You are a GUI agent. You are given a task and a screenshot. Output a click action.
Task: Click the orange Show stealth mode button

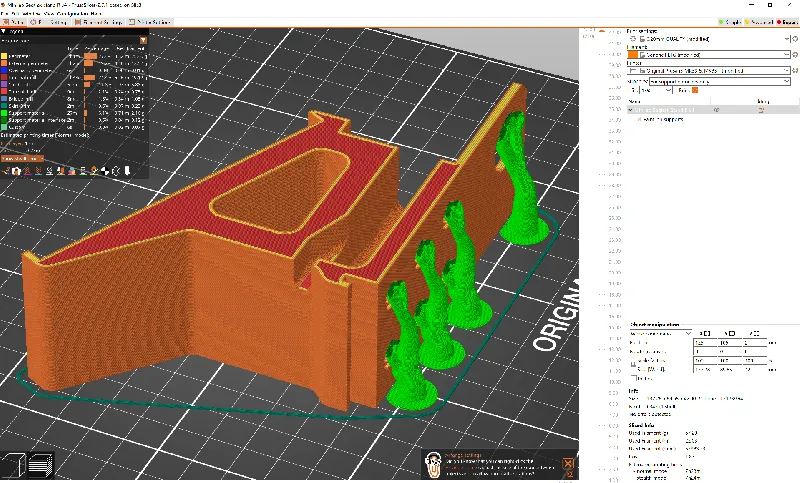click(x=22, y=159)
